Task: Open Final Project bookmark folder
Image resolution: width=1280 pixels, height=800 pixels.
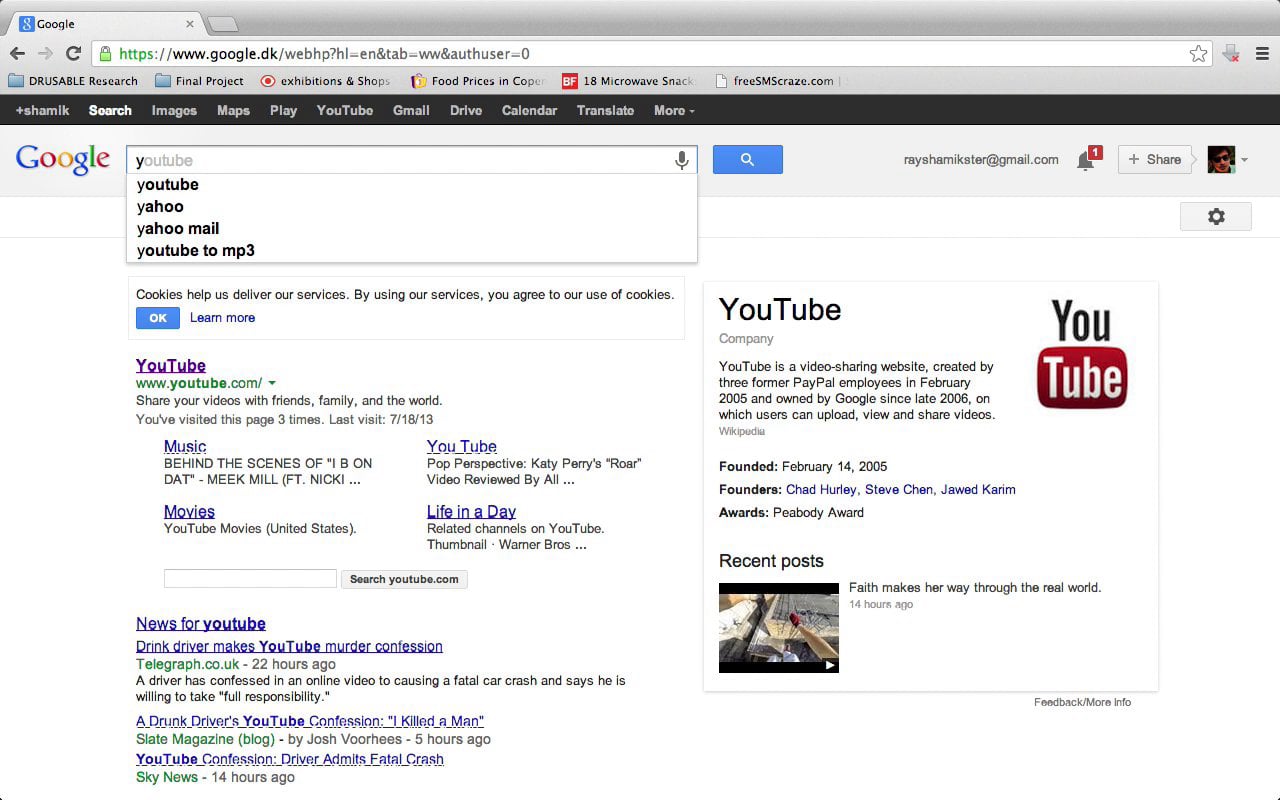Action: pos(200,81)
